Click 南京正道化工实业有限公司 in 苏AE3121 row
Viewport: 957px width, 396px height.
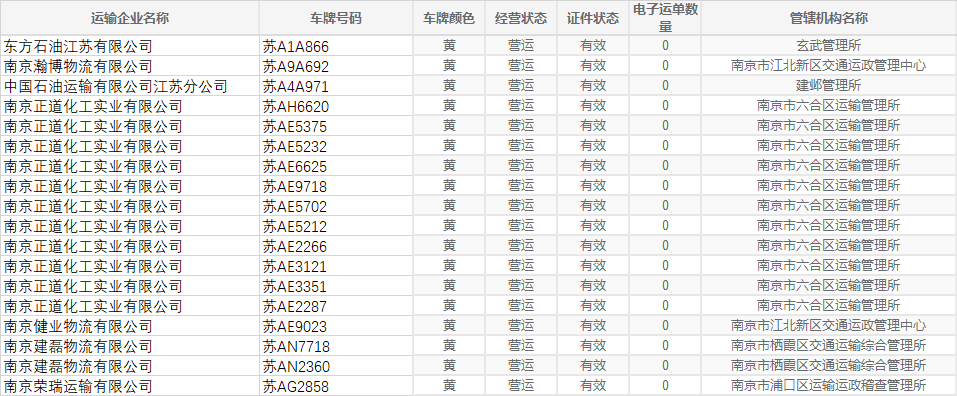click(x=129, y=266)
